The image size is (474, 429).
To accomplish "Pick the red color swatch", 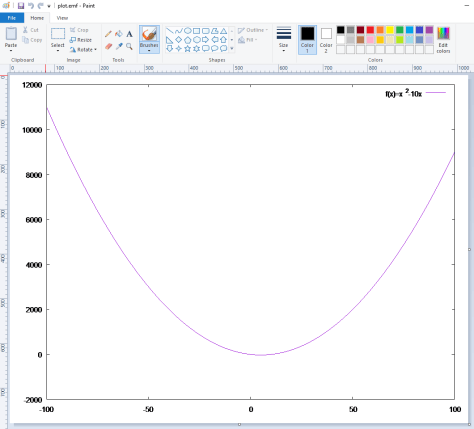I will click(370, 30).
